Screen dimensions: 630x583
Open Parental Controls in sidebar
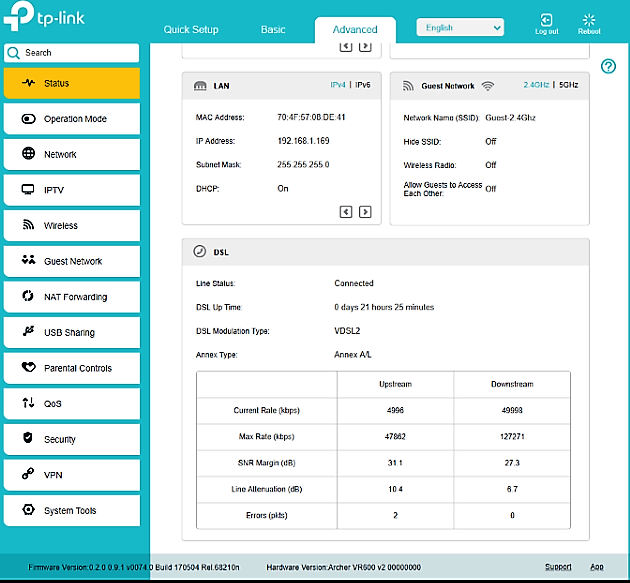click(77, 368)
